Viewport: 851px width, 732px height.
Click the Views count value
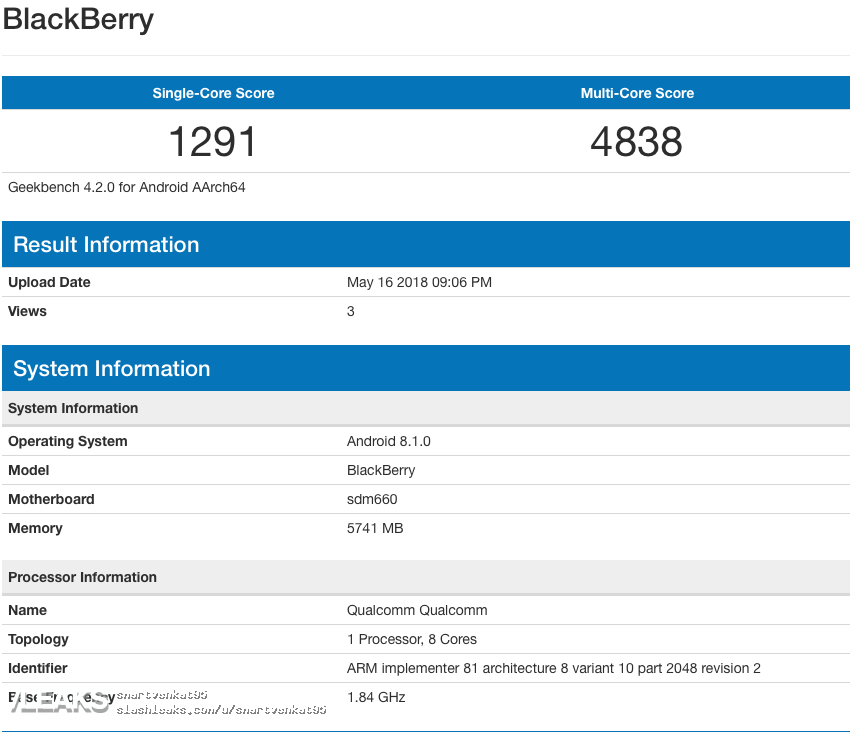click(351, 311)
